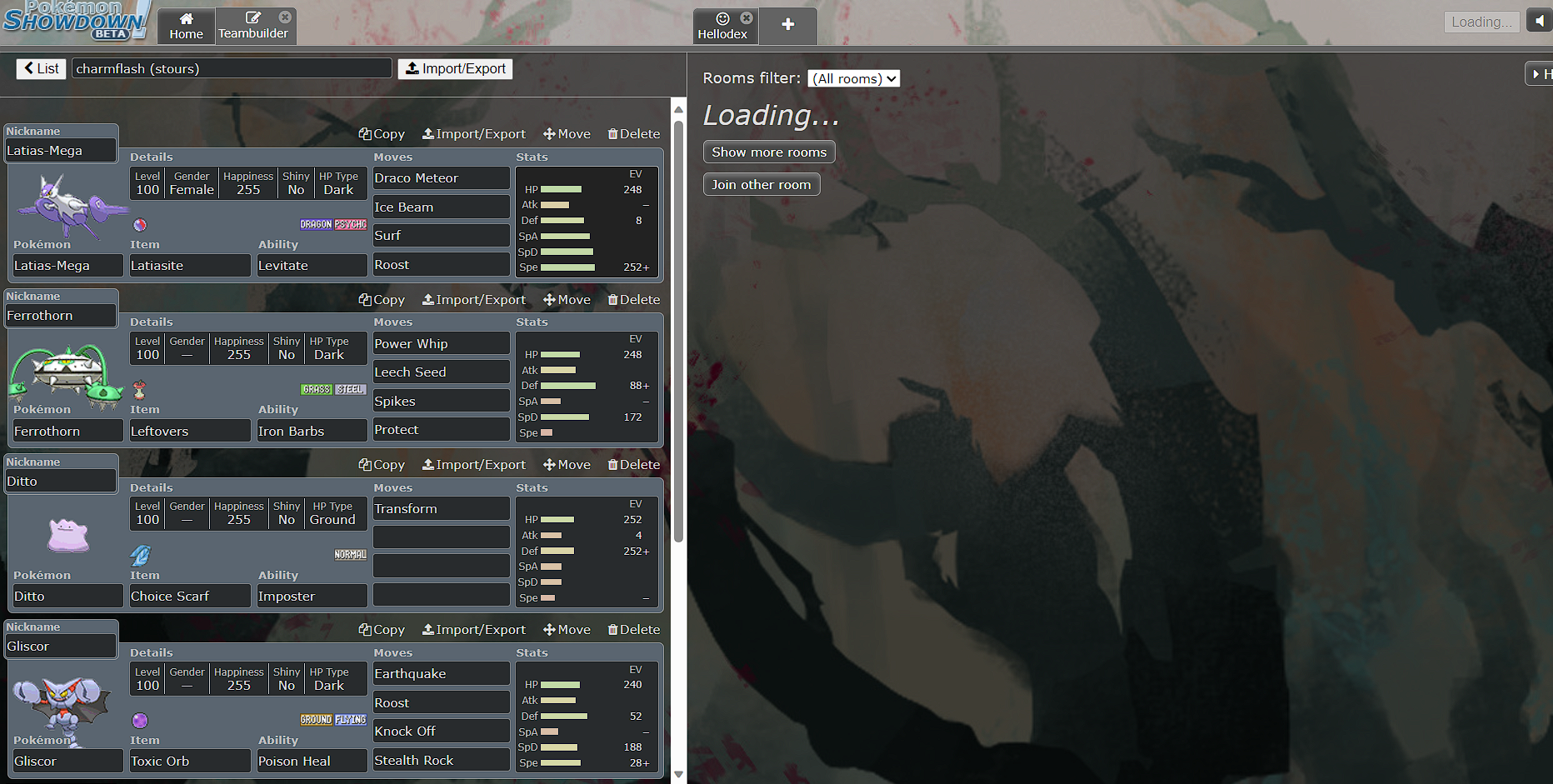
Task: Click the Gliscor sprite image
Action: [62, 710]
